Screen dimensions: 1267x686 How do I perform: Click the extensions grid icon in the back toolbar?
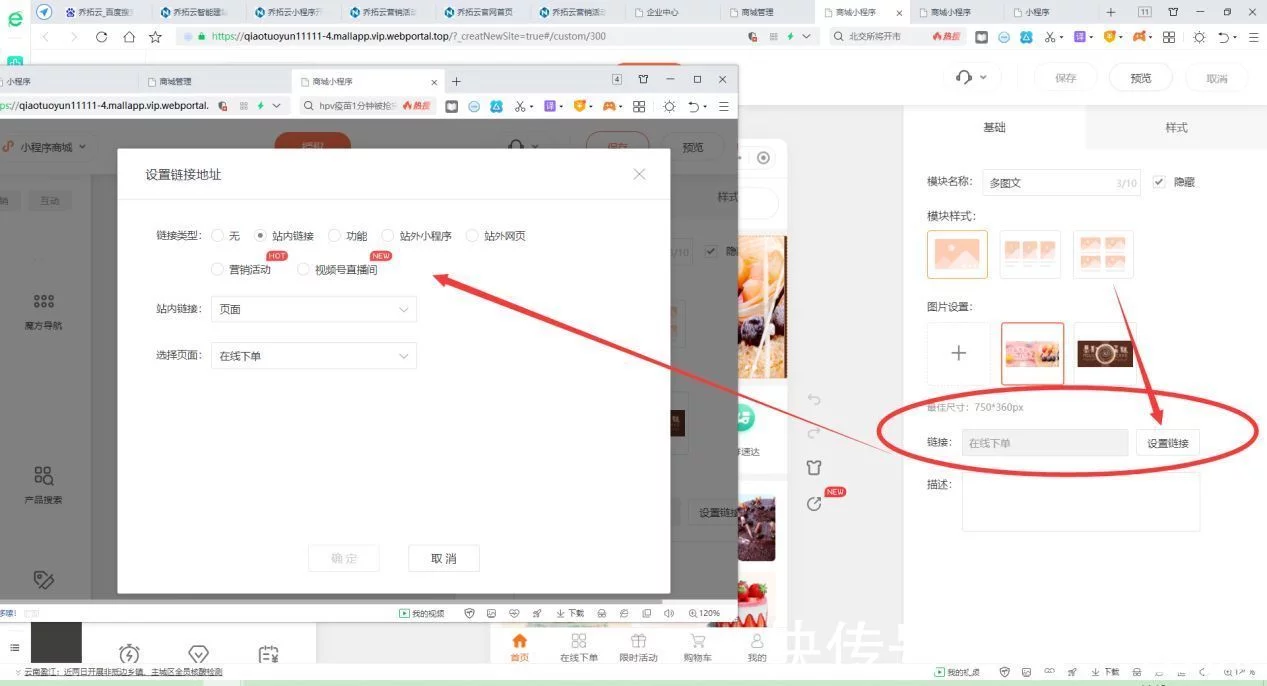pyautogui.click(x=1168, y=36)
